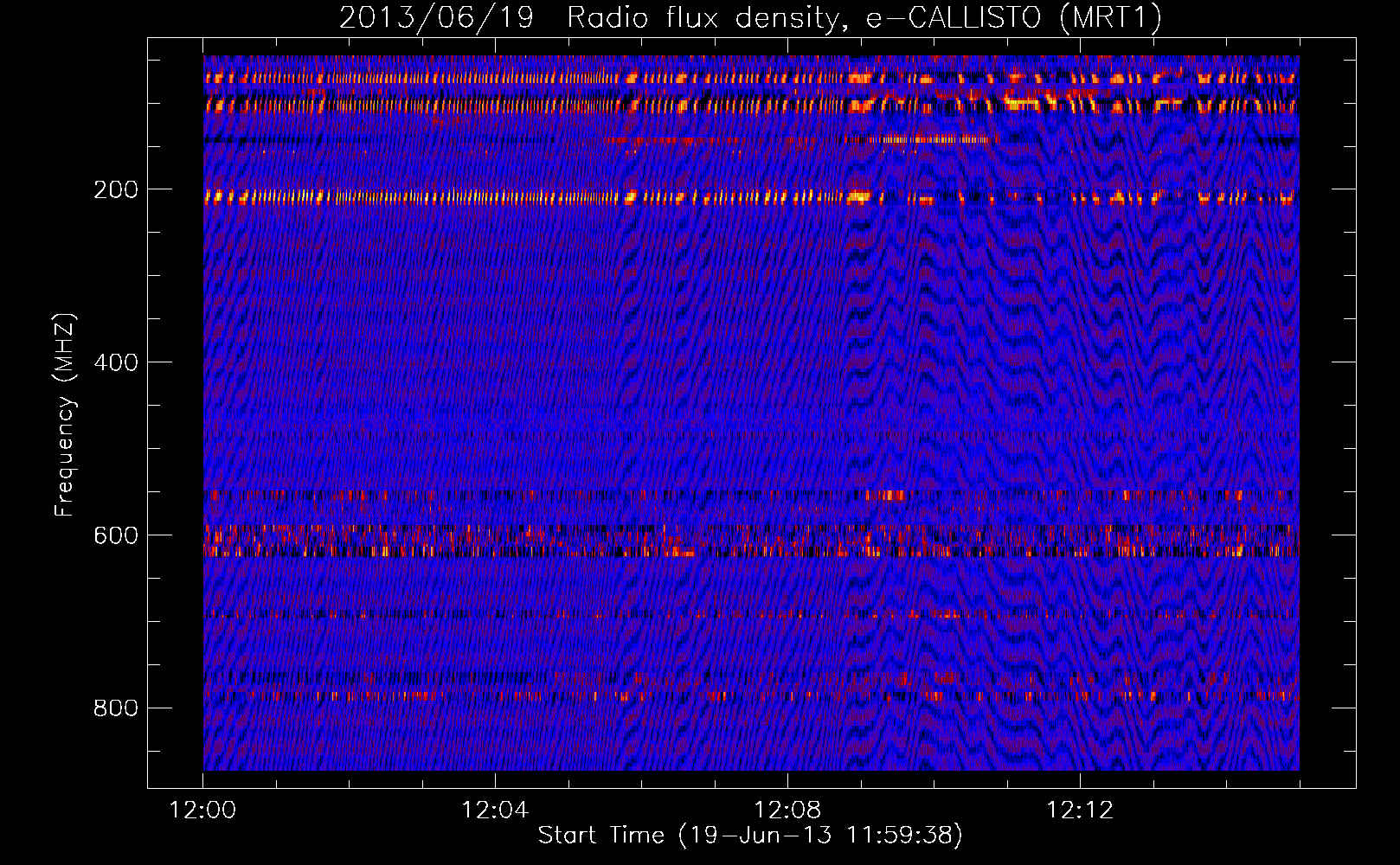Click the 12:04 time tick label
Image resolution: width=1400 pixels, height=865 pixels.
click(x=495, y=811)
